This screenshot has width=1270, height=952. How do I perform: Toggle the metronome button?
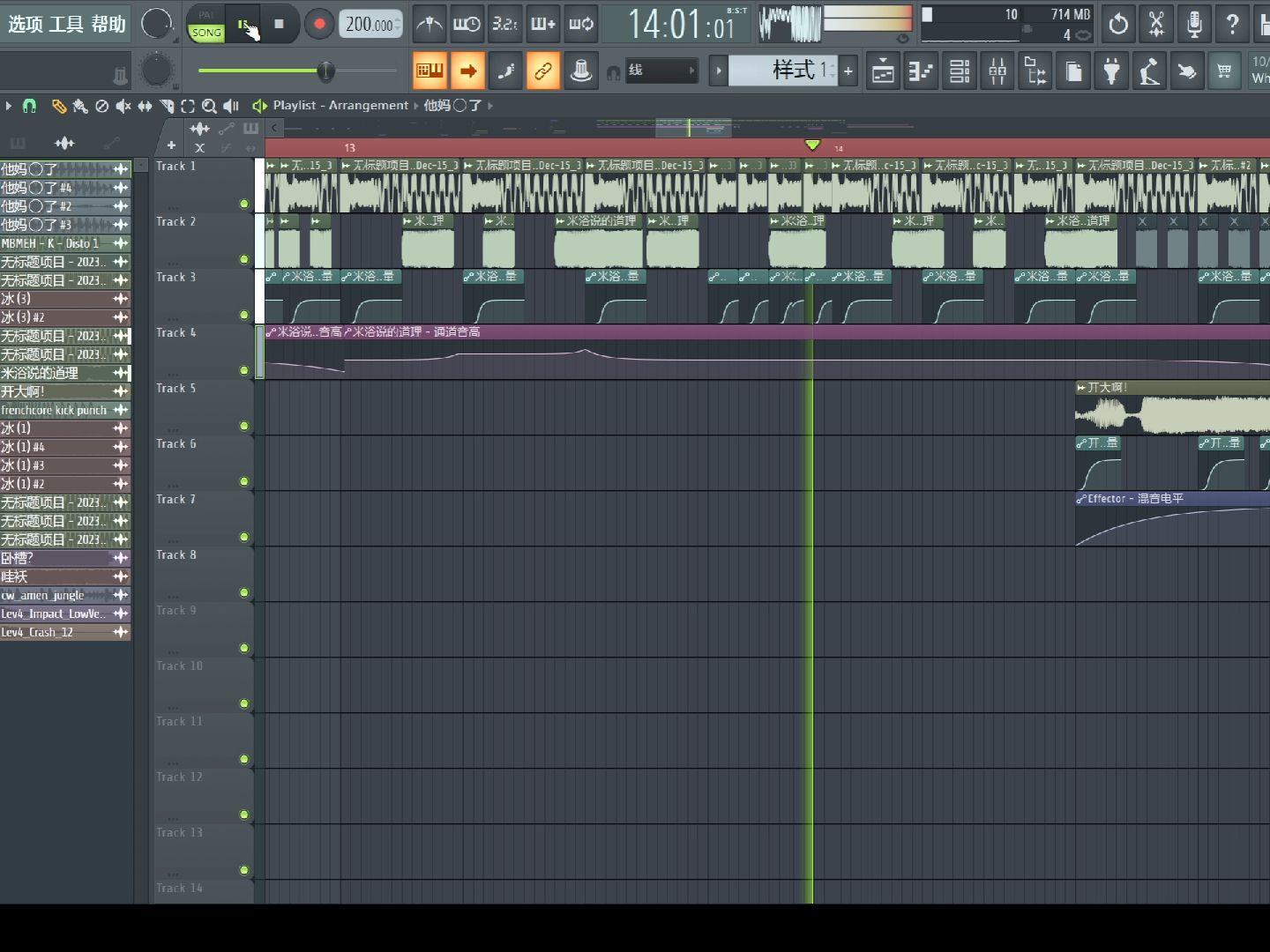click(430, 24)
